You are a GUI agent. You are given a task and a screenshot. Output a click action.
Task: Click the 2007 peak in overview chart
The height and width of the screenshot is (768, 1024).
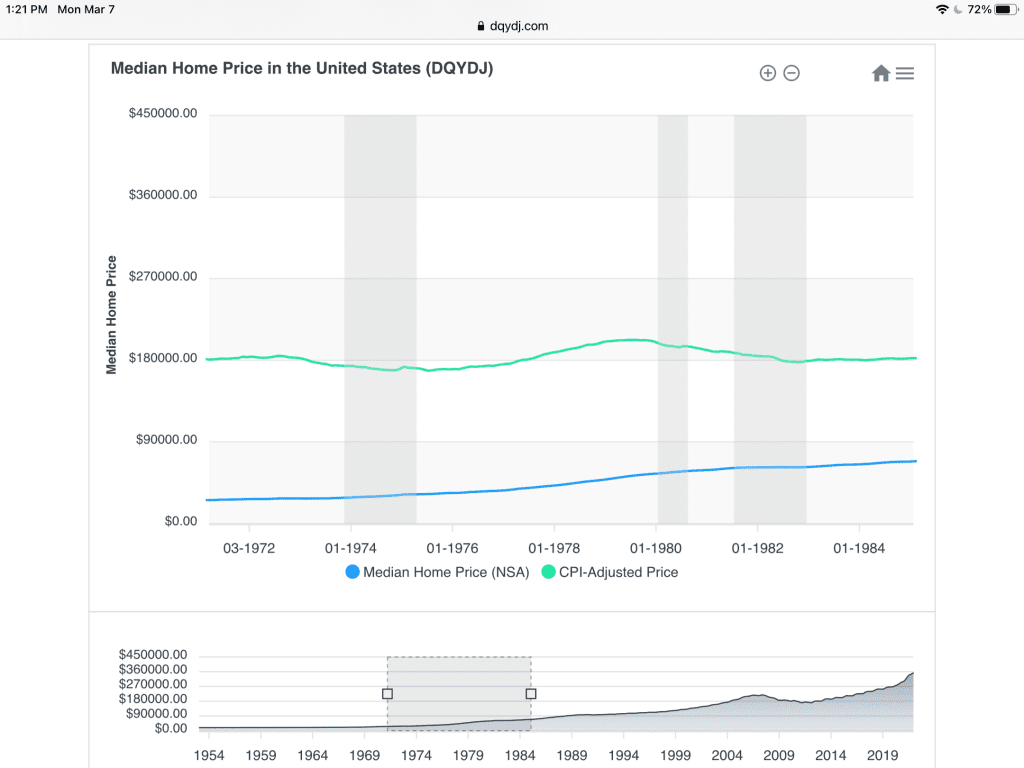(x=758, y=696)
